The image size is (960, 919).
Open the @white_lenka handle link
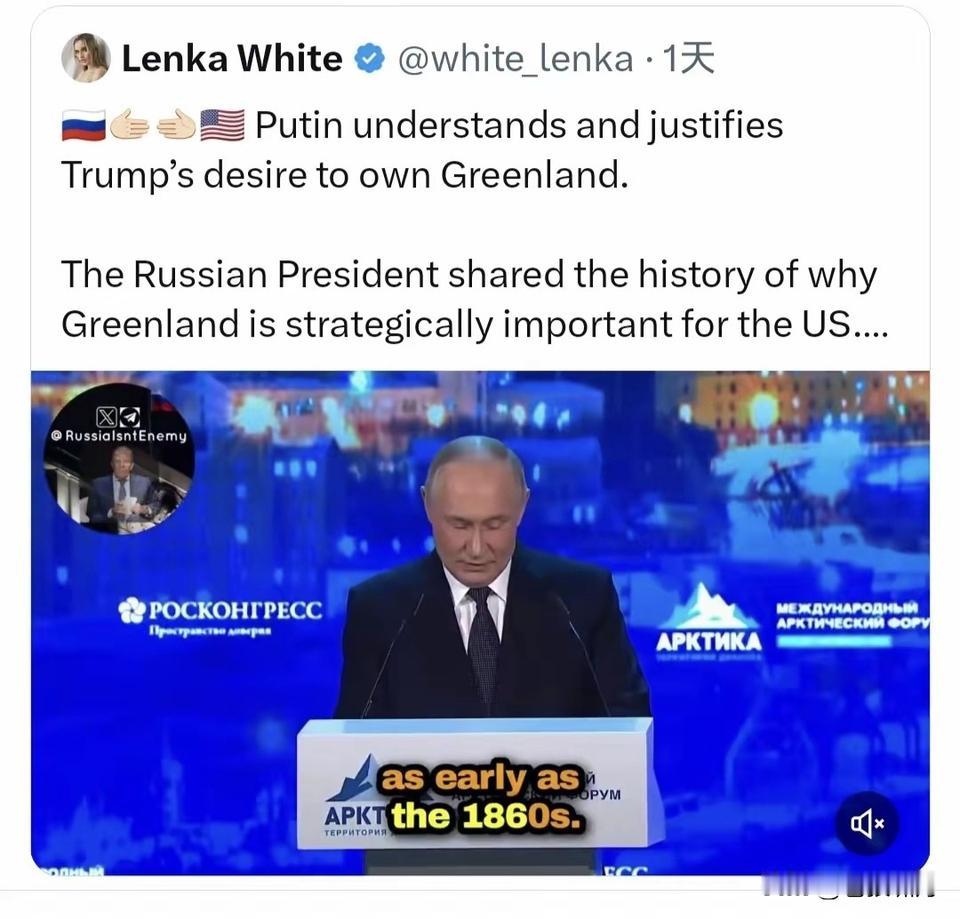pyautogui.click(x=516, y=59)
